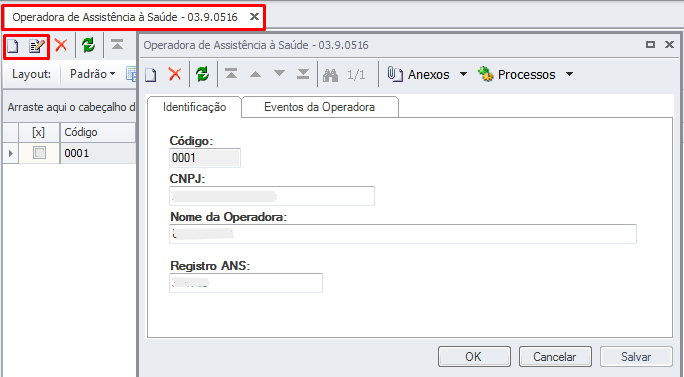Viewport: 684px width, 377px height.
Task: Click red Delete X in dialog toolbar
Action: tap(175, 74)
